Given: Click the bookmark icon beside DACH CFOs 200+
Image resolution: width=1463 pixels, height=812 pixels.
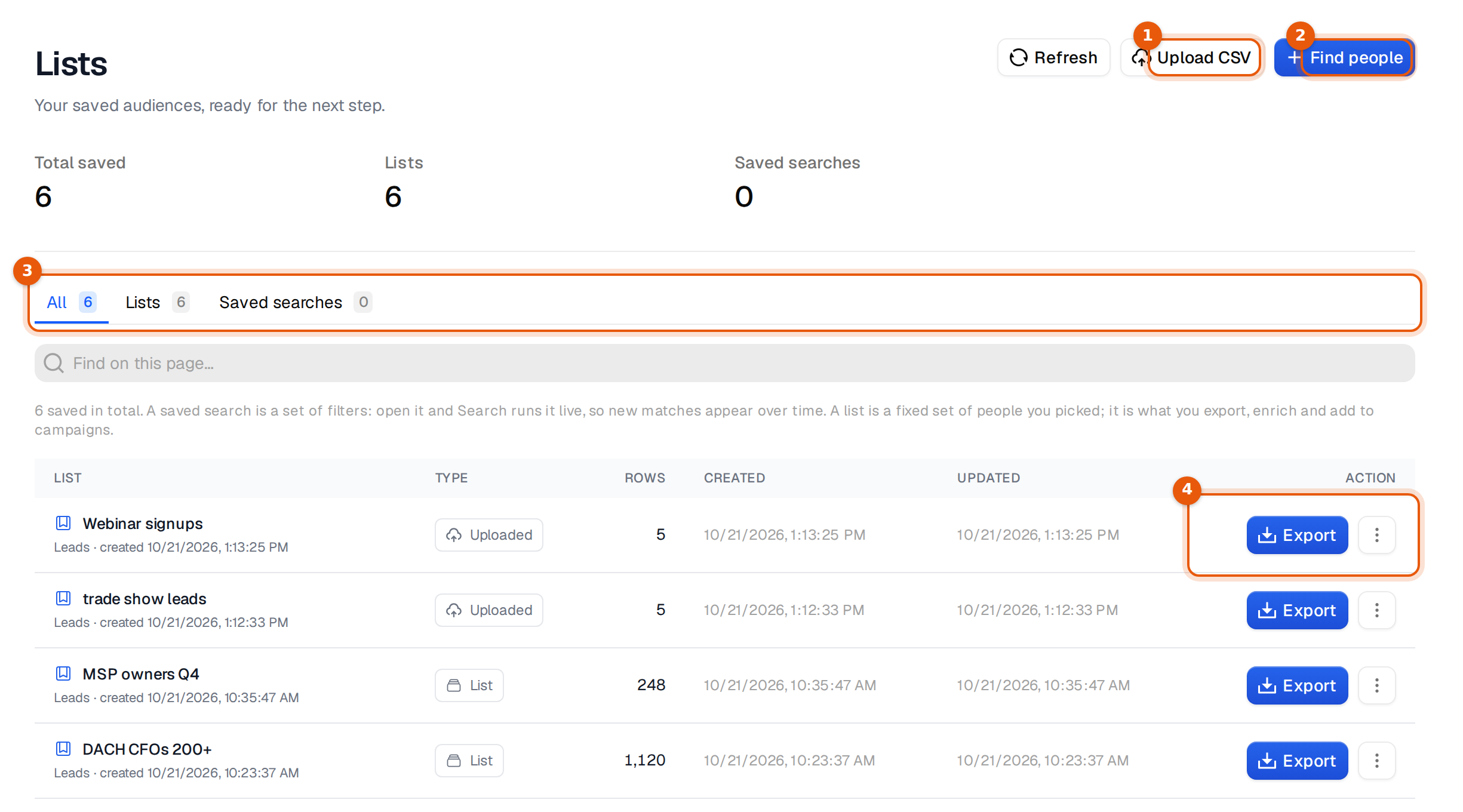Looking at the screenshot, I should (63, 749).
